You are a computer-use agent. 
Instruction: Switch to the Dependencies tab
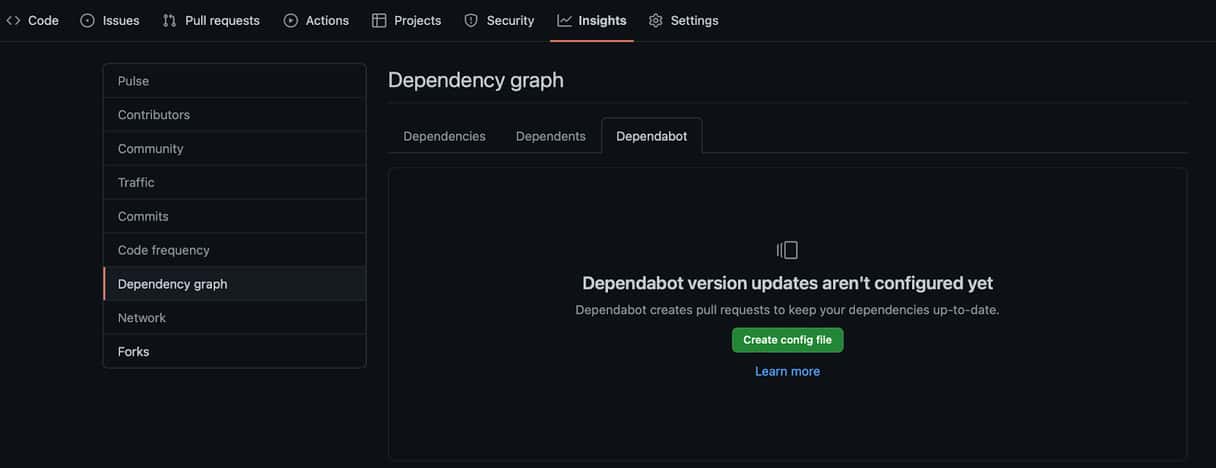pos(444,136)
